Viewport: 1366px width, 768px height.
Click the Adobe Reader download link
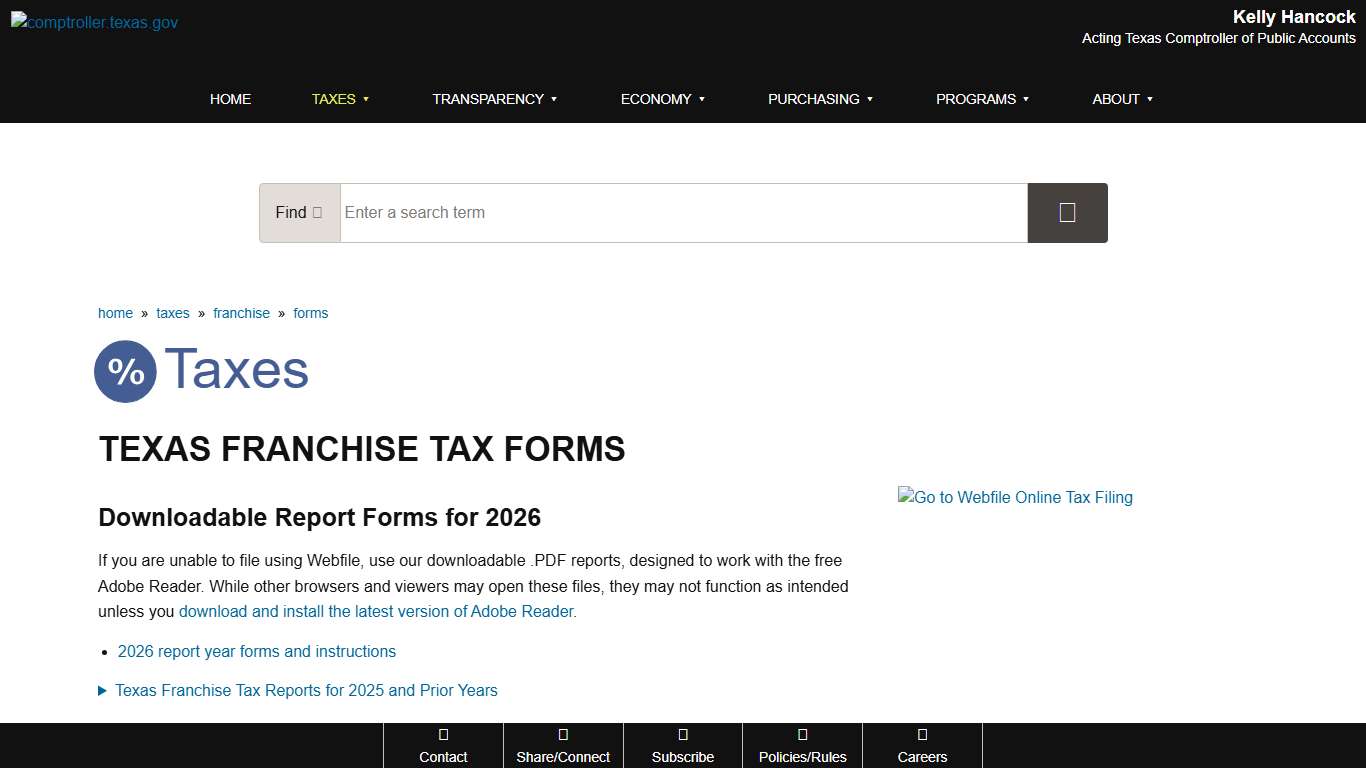coord(377,611)
